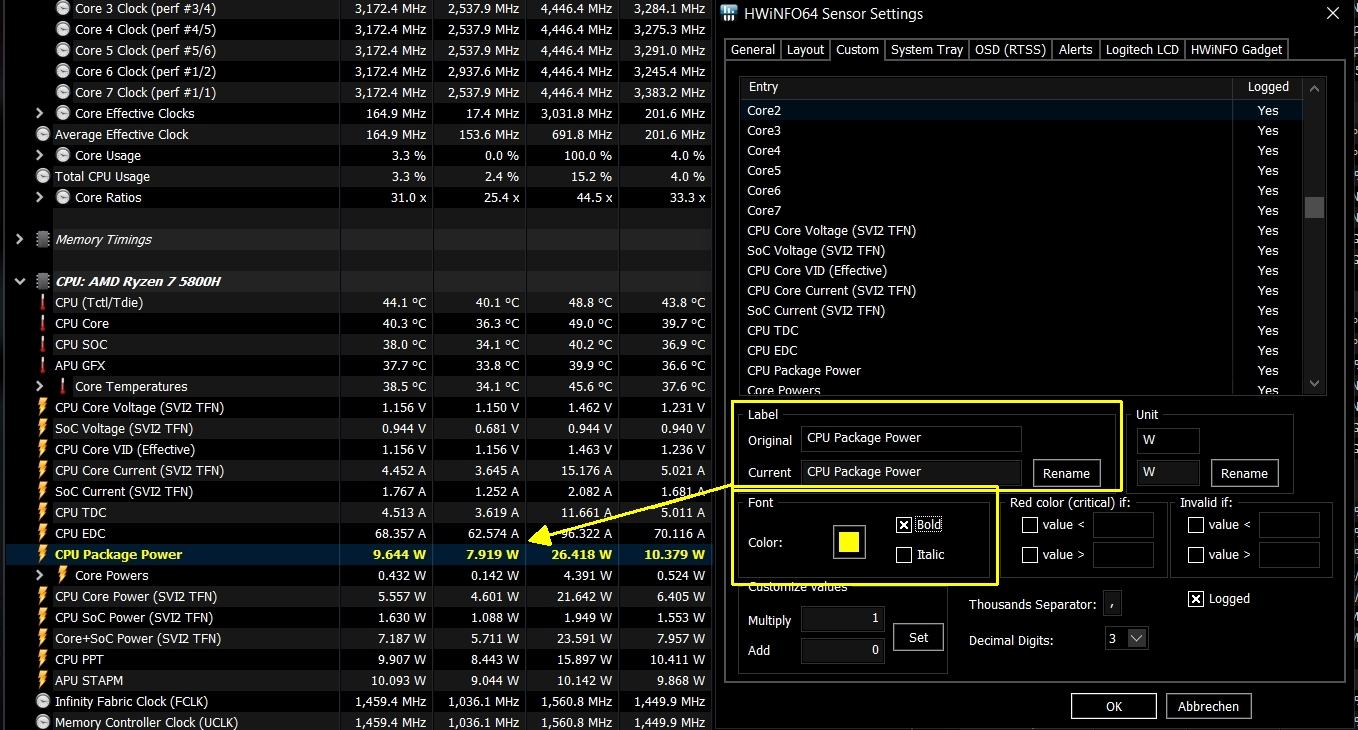Click Rename button next to label field
Viewport: 1358px width, 730px height.
tap(1066, 473)
